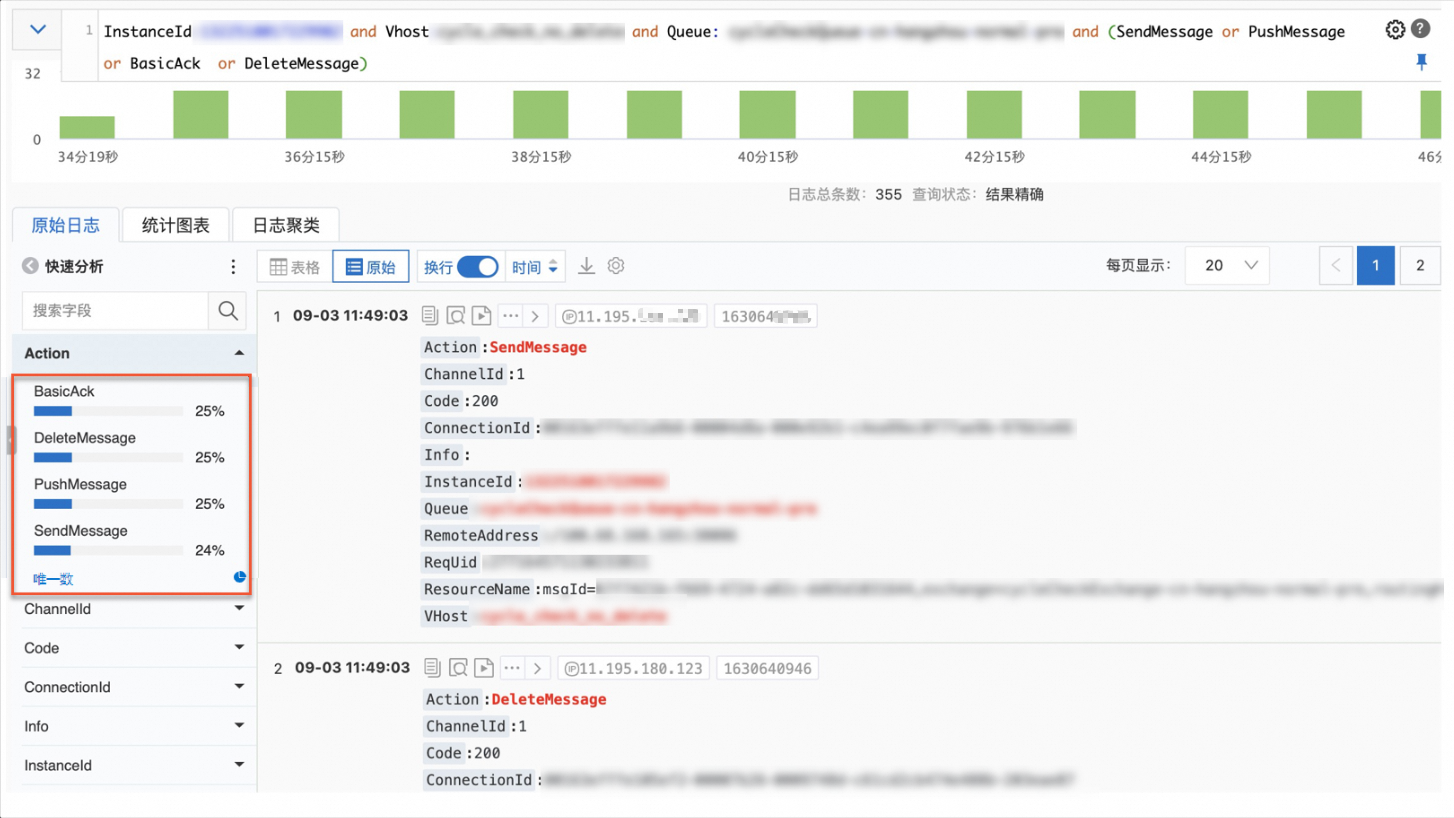Click the RemoteAddress key in log 1
1454x818 pixels.
point(480,535)
